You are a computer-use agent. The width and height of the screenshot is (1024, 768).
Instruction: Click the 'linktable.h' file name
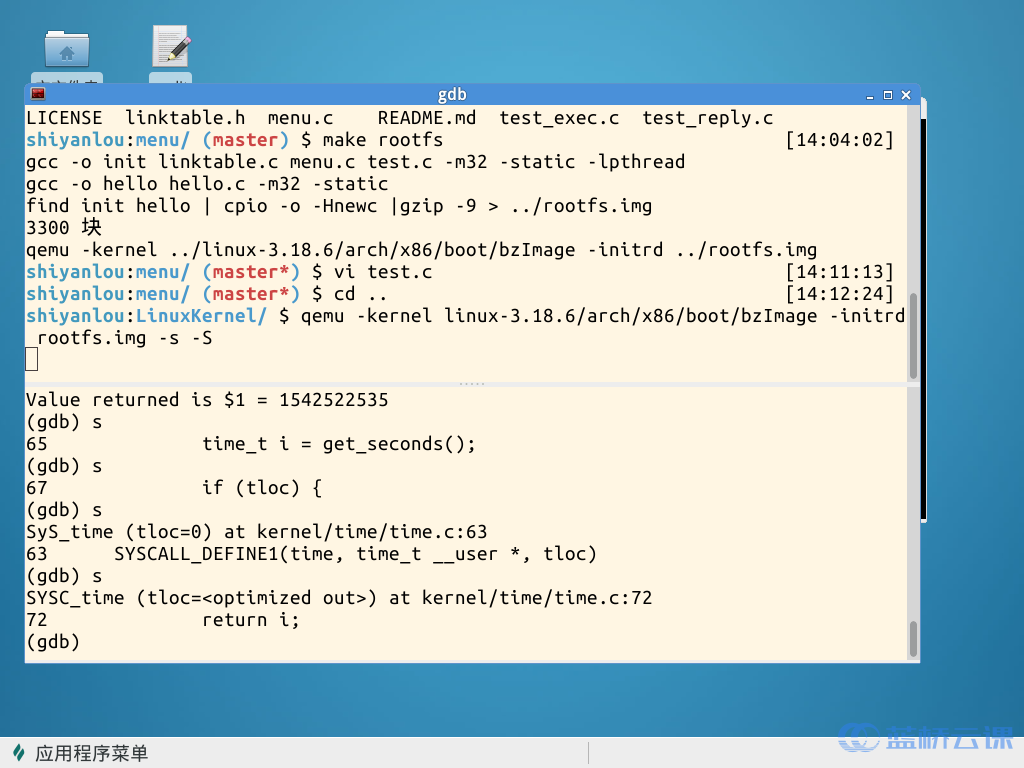[x=185, y=118]
